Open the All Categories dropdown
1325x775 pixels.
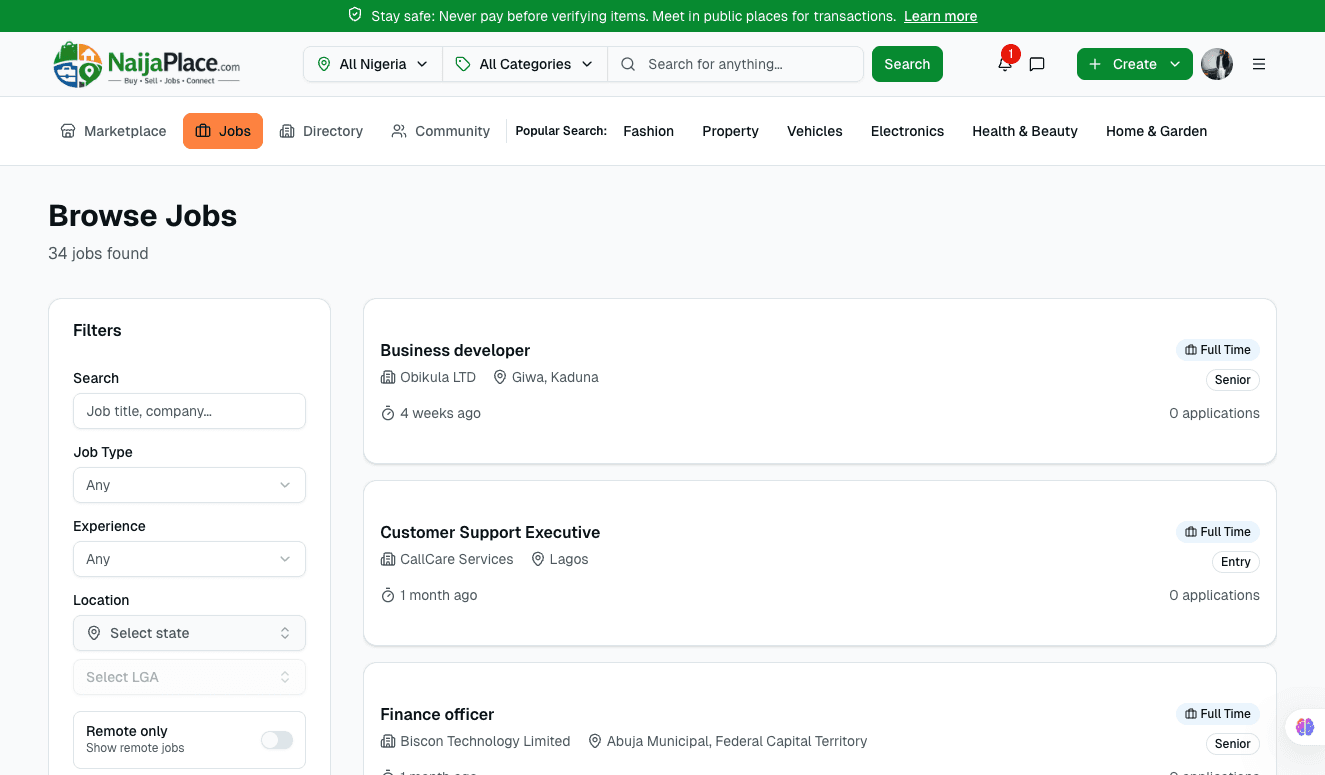click(x=525, y=64)
